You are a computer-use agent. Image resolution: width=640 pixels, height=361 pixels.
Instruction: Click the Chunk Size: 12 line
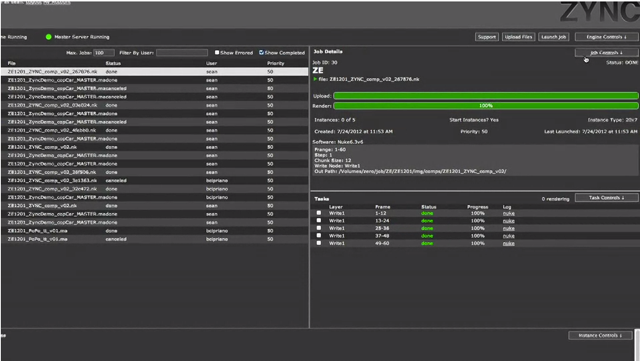333,160
